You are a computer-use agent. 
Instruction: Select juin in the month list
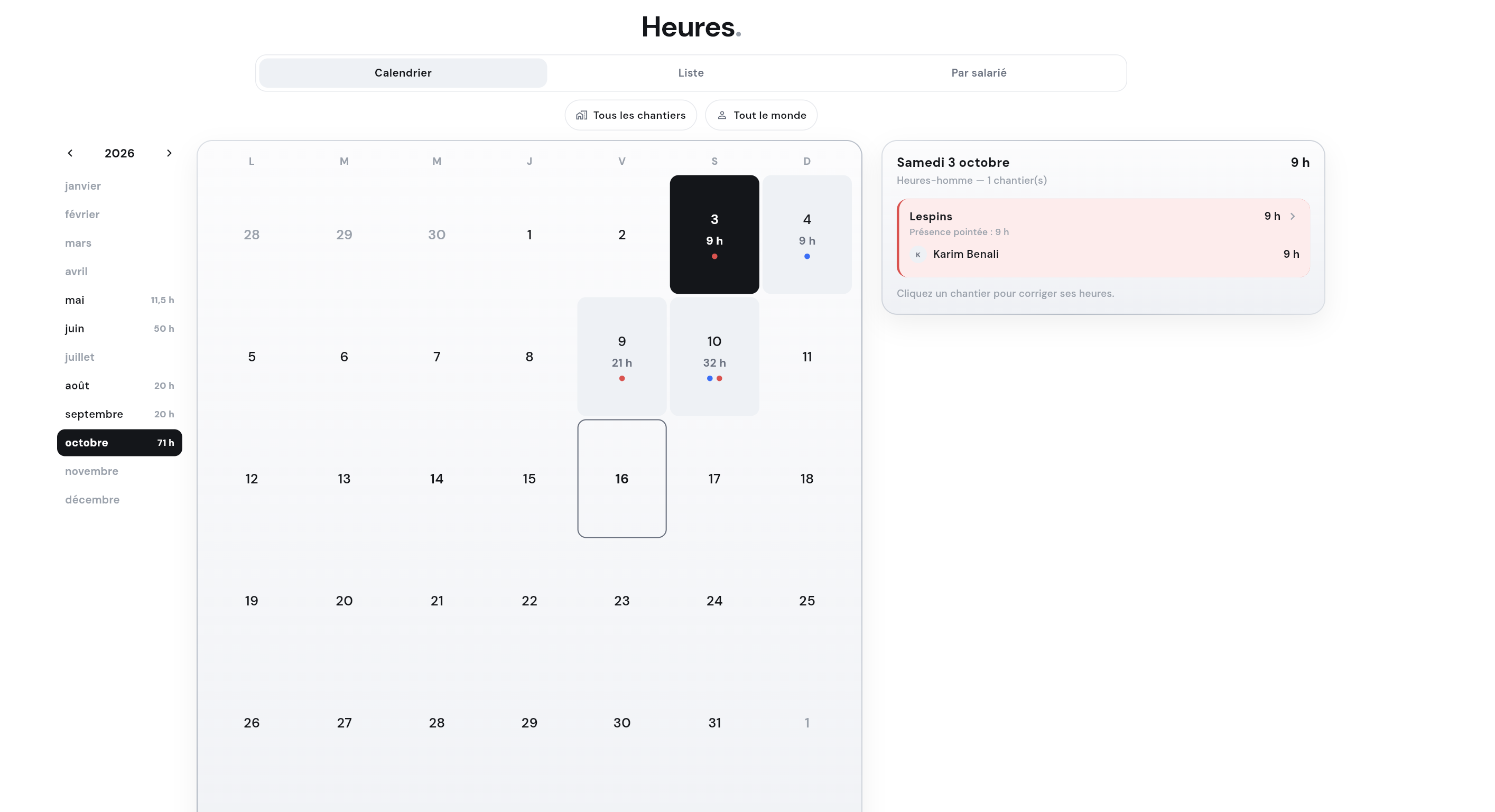click(x=119, y=329)
